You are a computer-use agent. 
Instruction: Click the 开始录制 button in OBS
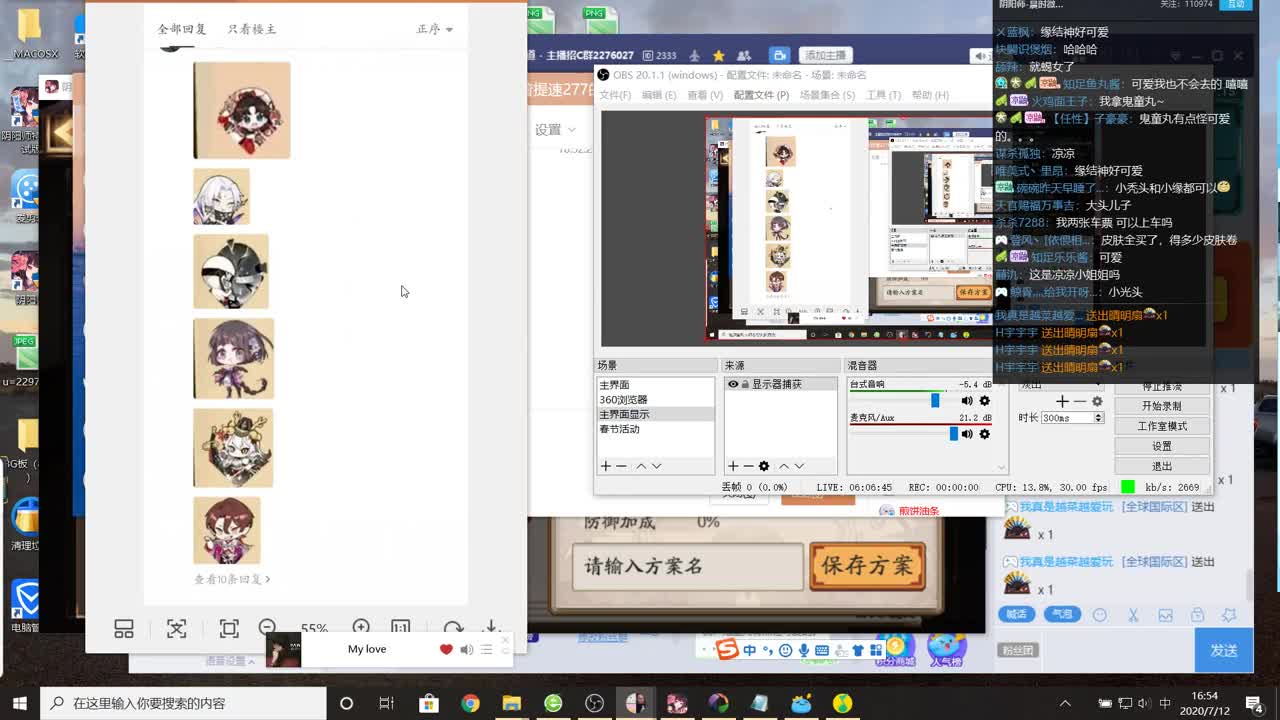pos(1161,406)
